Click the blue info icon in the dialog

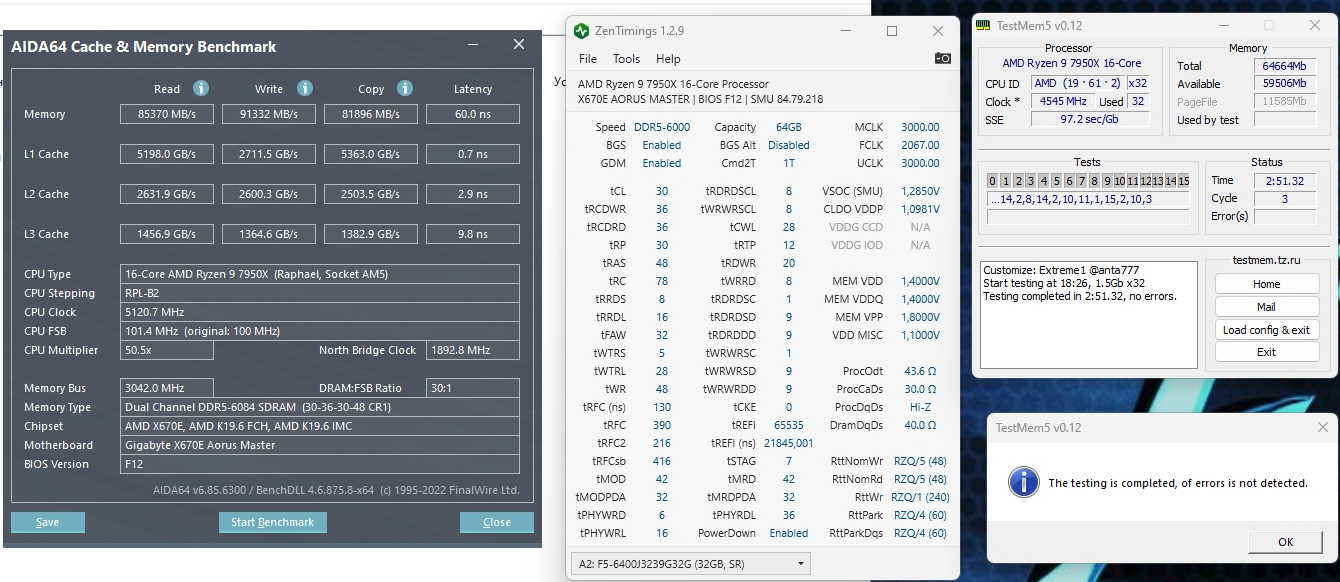click(1023, 481)
